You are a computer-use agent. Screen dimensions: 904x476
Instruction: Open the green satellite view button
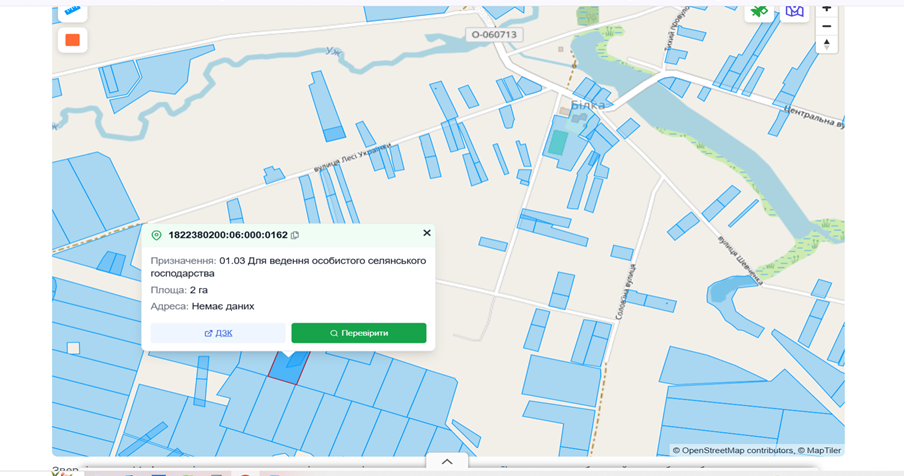pos(759,13)
